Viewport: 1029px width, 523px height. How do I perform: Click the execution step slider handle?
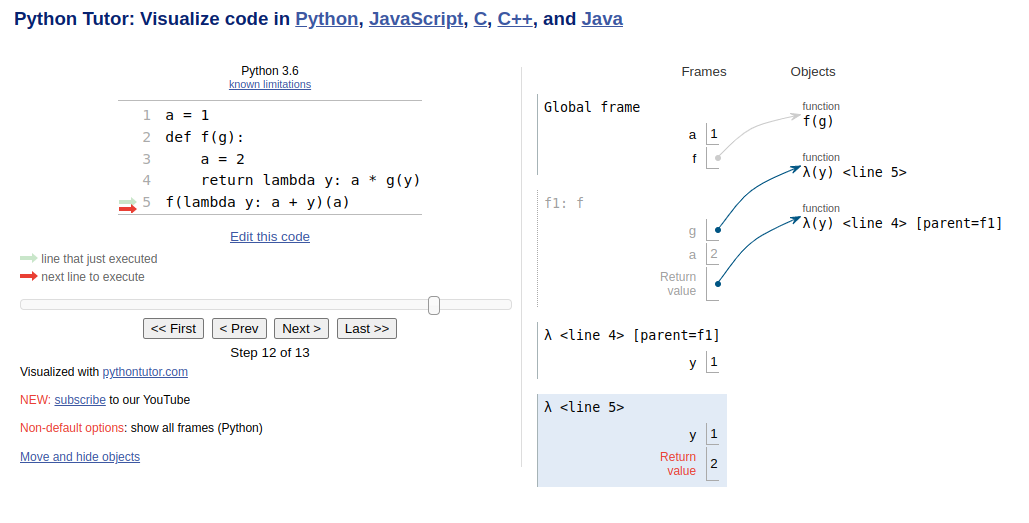click(434, 305)
